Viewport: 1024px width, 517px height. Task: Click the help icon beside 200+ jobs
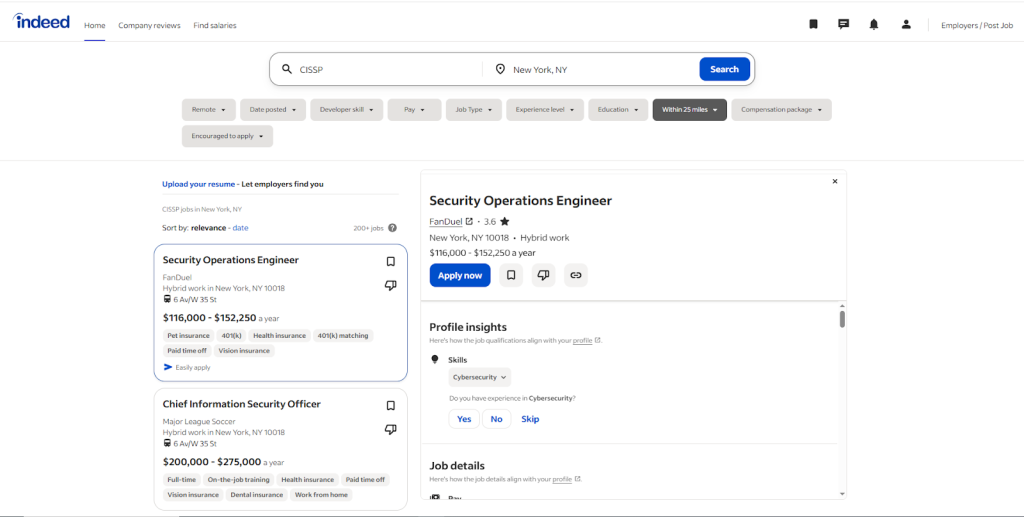click(392, 228)
